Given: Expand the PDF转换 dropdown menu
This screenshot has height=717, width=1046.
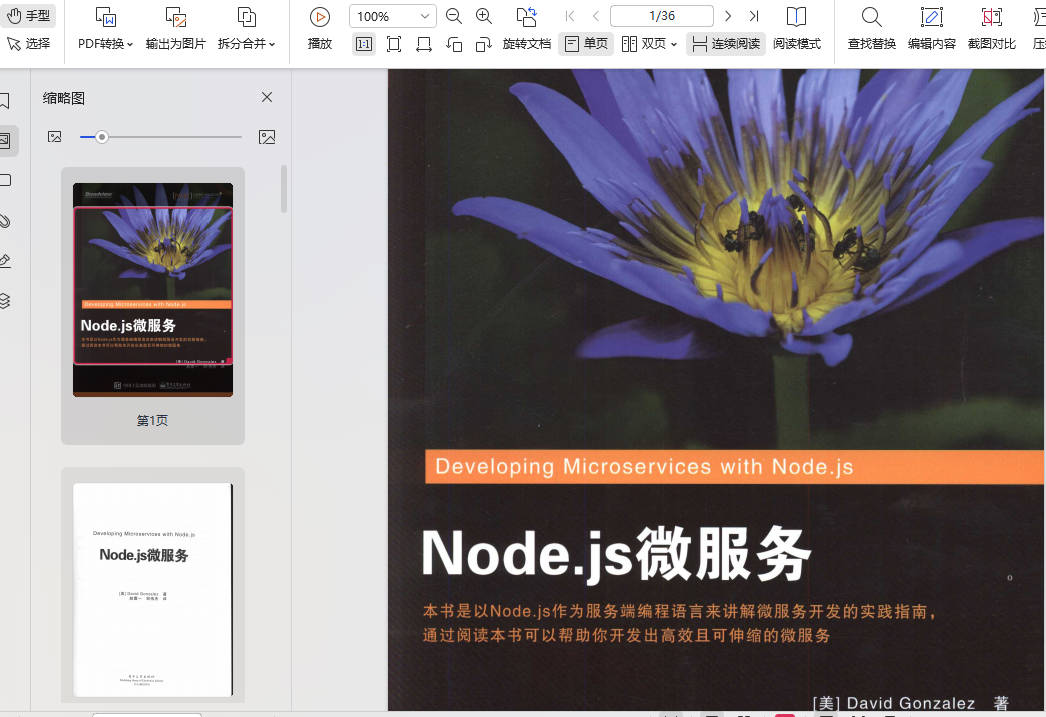Looking at the screenshot, I should [x=105, y=44].
